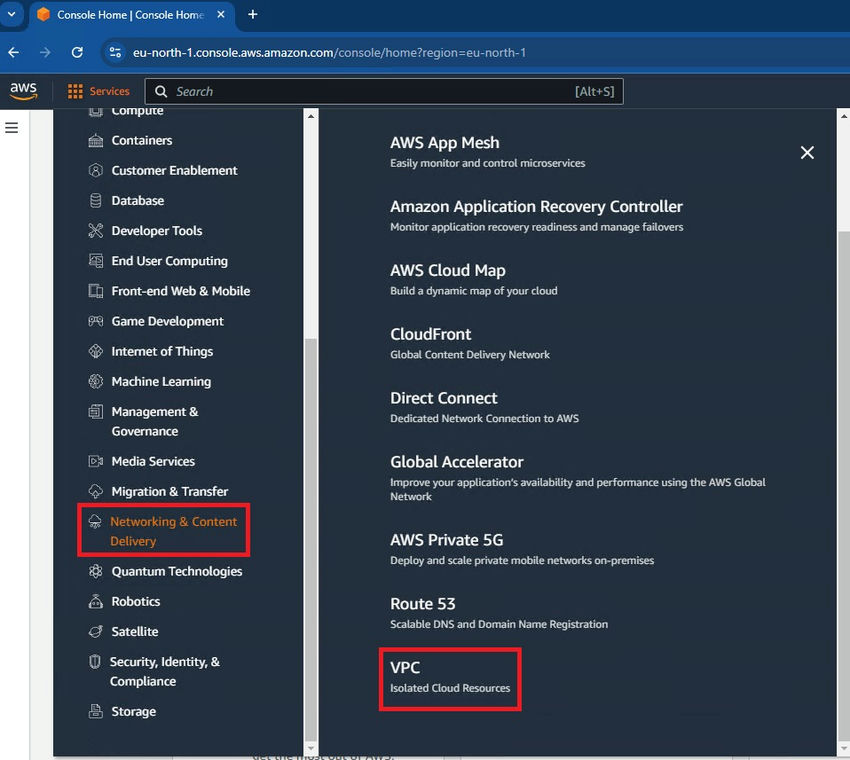850x760 pixels.
Task: Click the category list scrollbar thumb
Action: [x=311, y=539]
